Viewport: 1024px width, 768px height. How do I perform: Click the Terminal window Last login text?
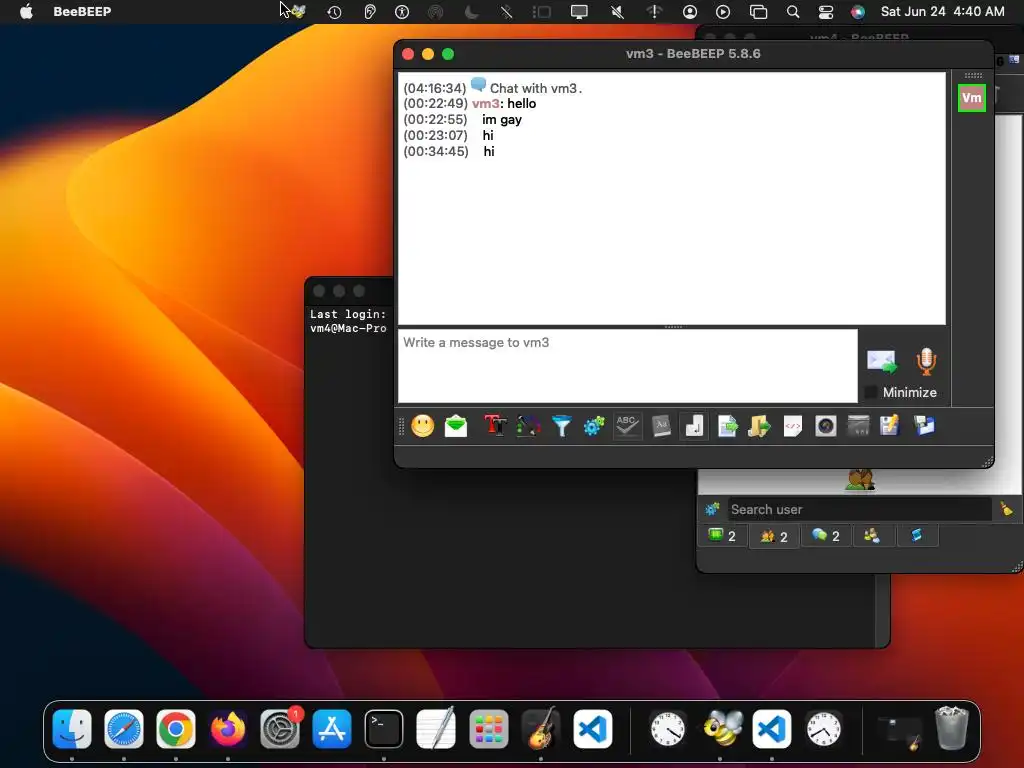pos(347,314)
